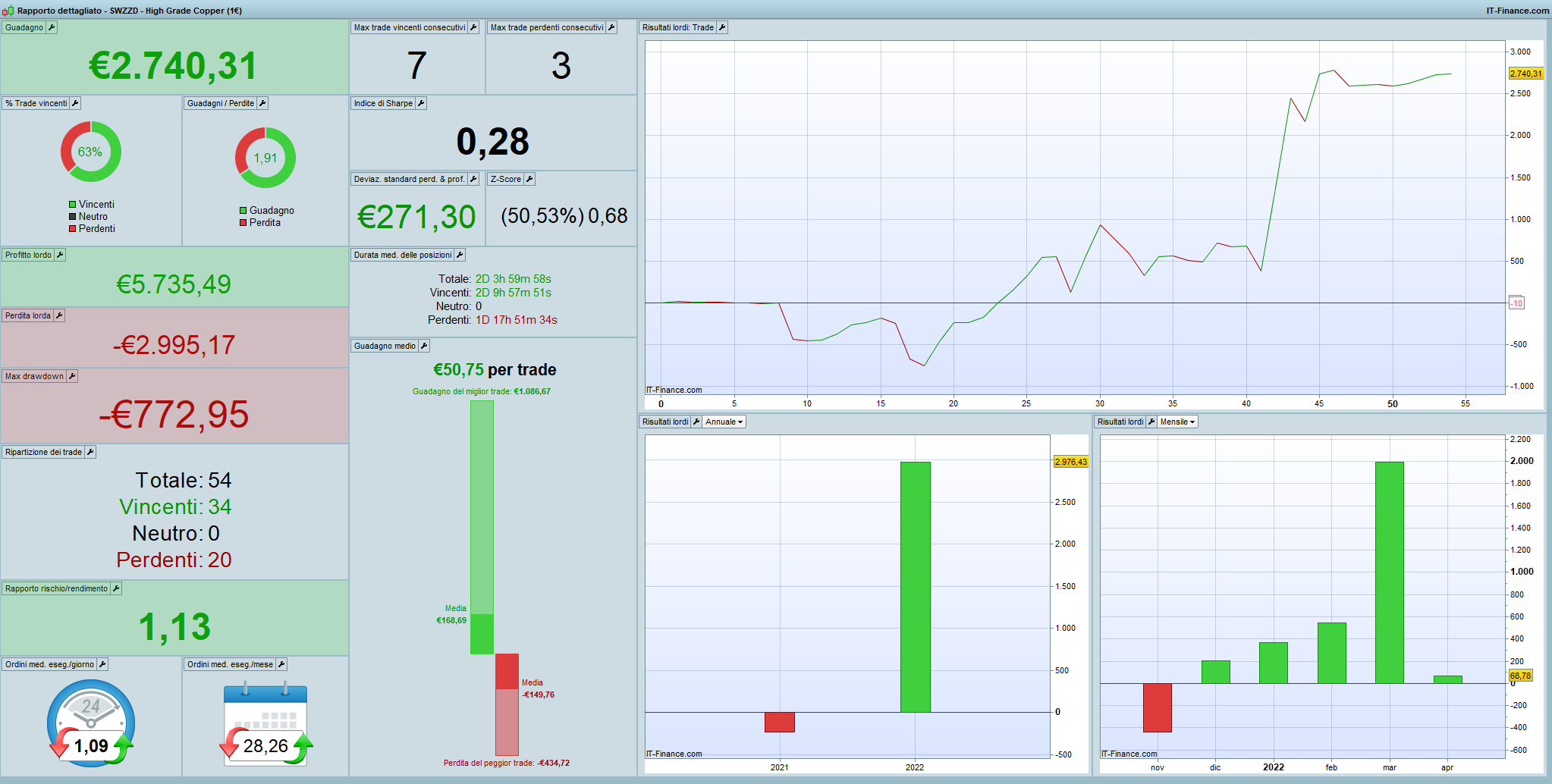Open the Mensile period dropdown
1552x784 pixels.
pyautogui.click(x=1177, y=422)
